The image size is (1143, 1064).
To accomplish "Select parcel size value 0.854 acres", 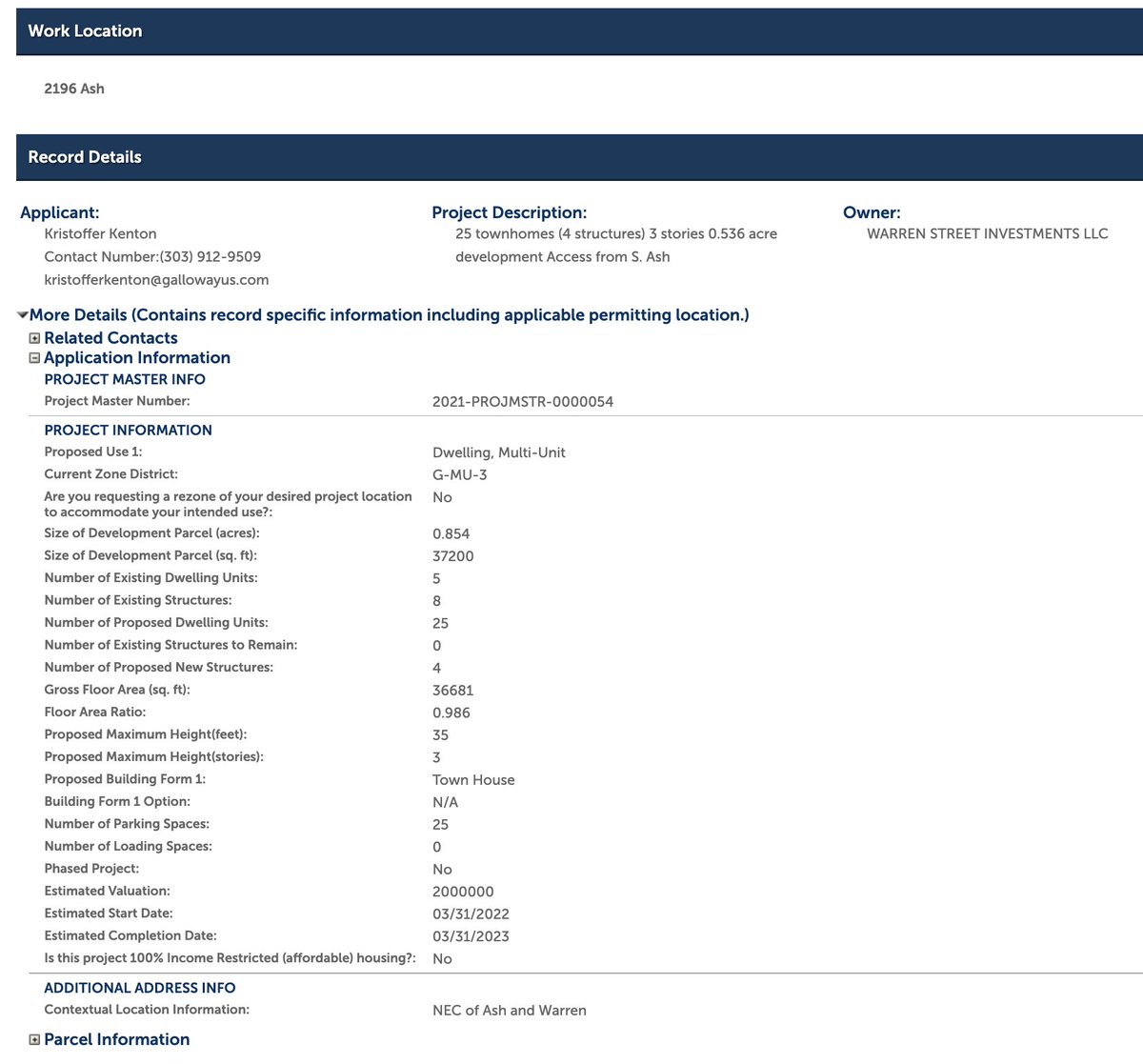I will point(451,534).
